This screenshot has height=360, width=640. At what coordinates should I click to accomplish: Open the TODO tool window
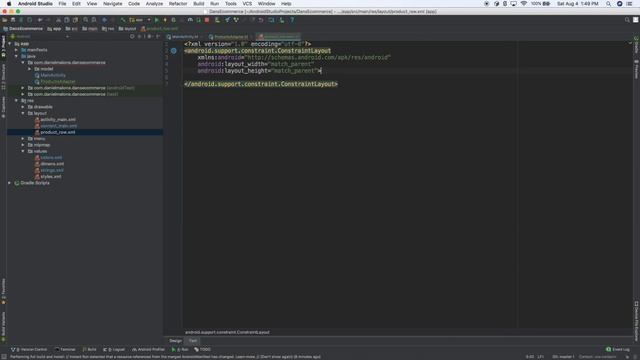coord(202,349)
